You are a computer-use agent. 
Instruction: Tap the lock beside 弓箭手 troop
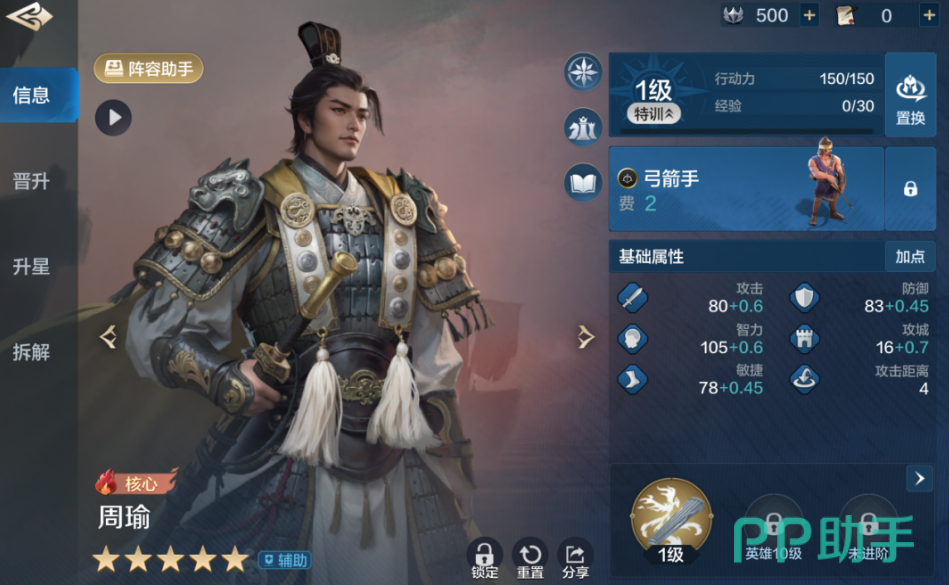(x=910, y=189)
